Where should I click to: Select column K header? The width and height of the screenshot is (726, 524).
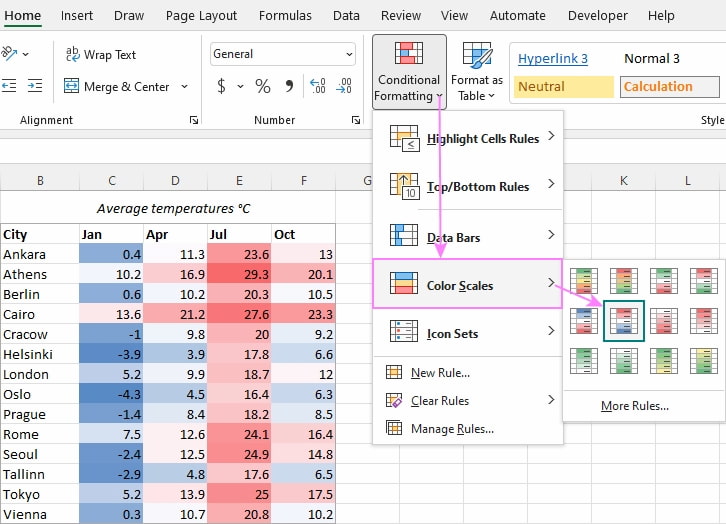point(624,181)
